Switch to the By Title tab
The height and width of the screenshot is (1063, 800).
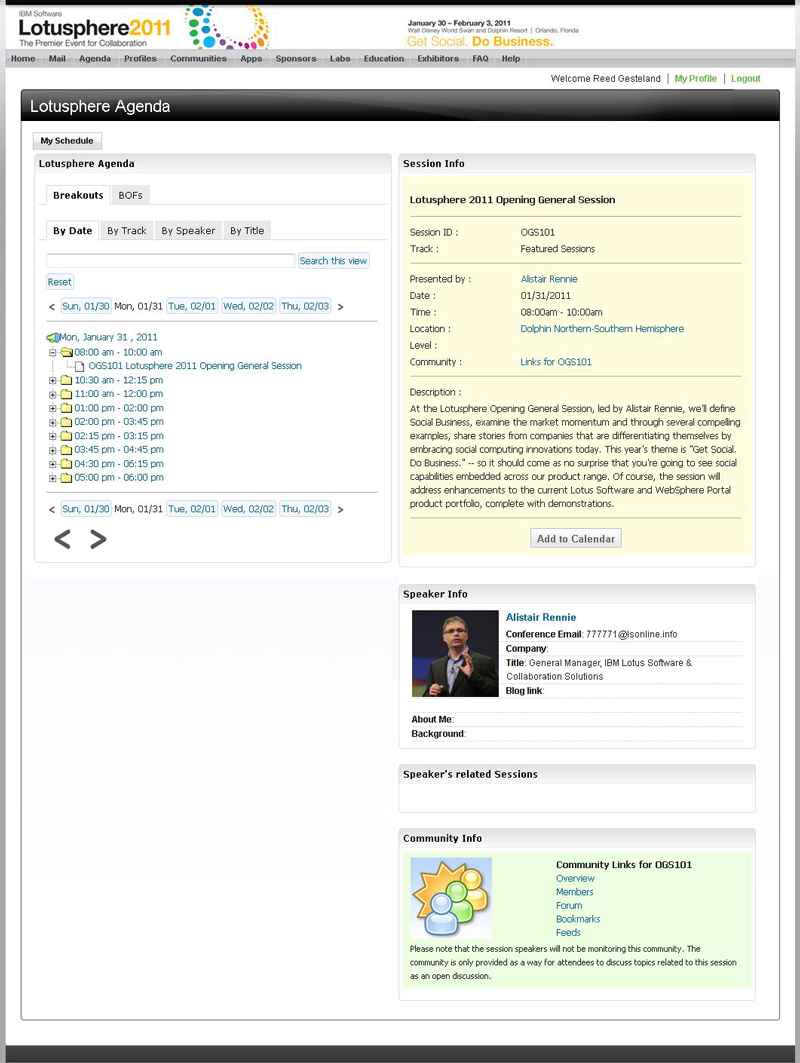pos(247,230)
